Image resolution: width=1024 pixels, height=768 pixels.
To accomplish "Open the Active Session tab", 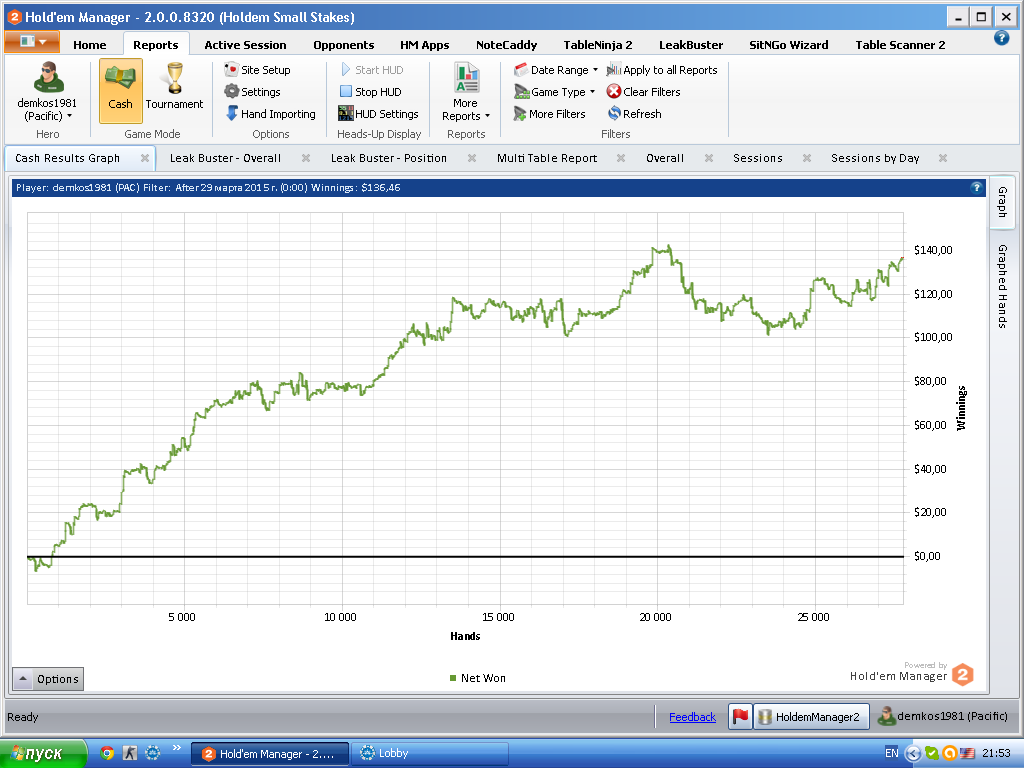I will pos(245,45).
